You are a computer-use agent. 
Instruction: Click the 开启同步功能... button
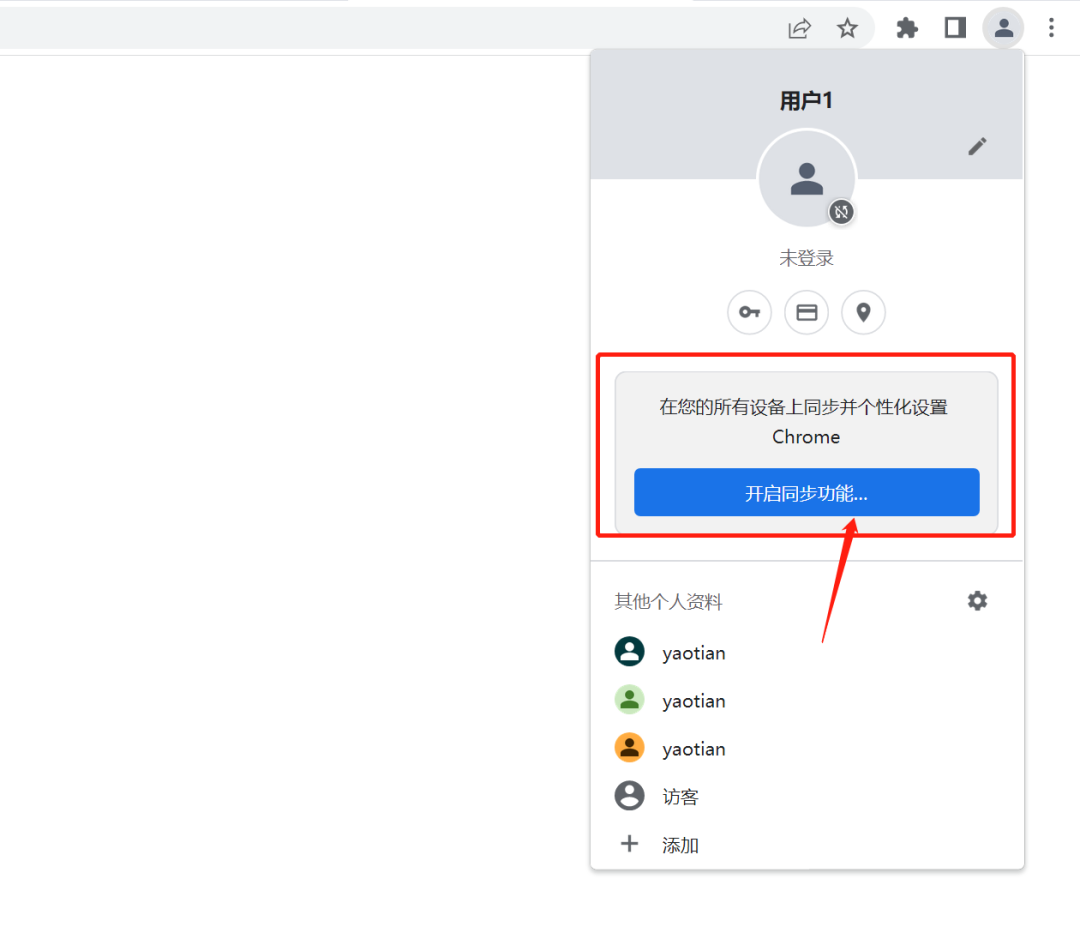point(807,492)
